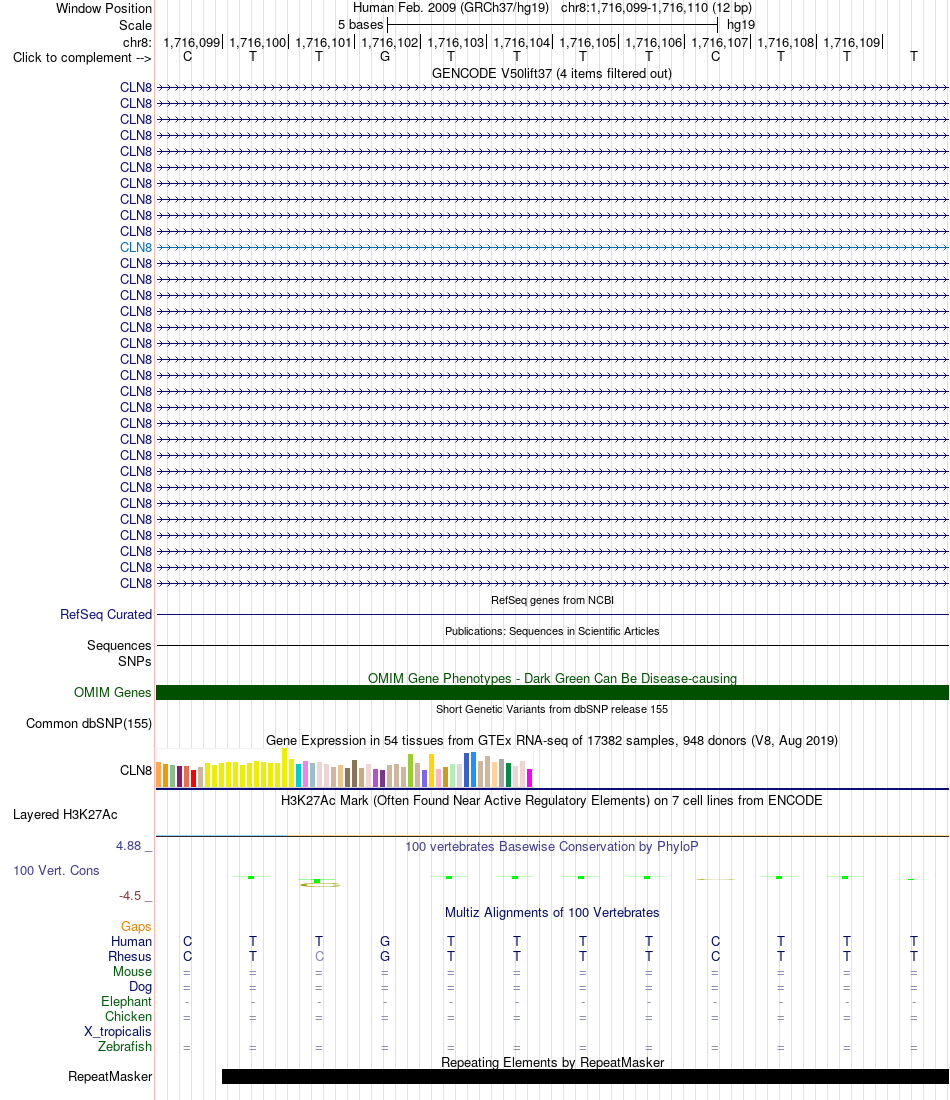Click the 'Mouse' species label

[133, 972]
